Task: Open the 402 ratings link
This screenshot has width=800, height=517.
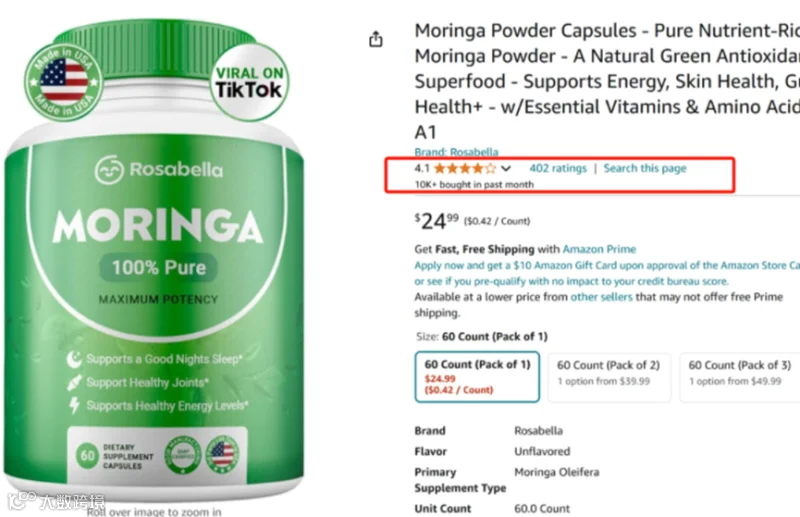Action: [x=558, y=168]
